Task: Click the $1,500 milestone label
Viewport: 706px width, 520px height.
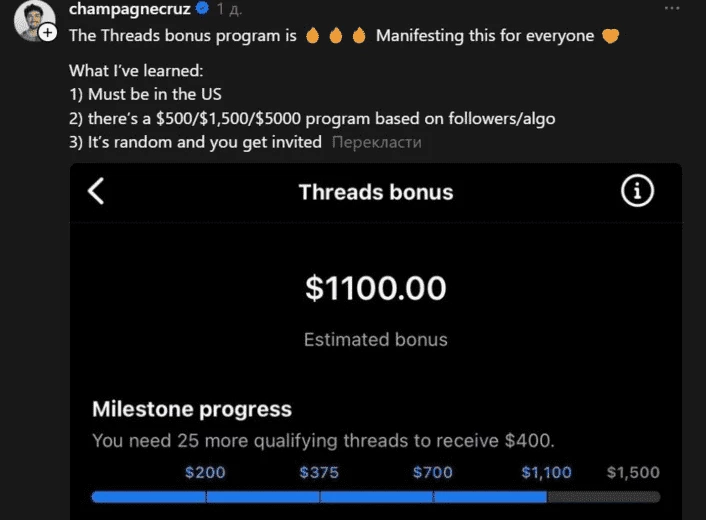Action: pos(633,472)
